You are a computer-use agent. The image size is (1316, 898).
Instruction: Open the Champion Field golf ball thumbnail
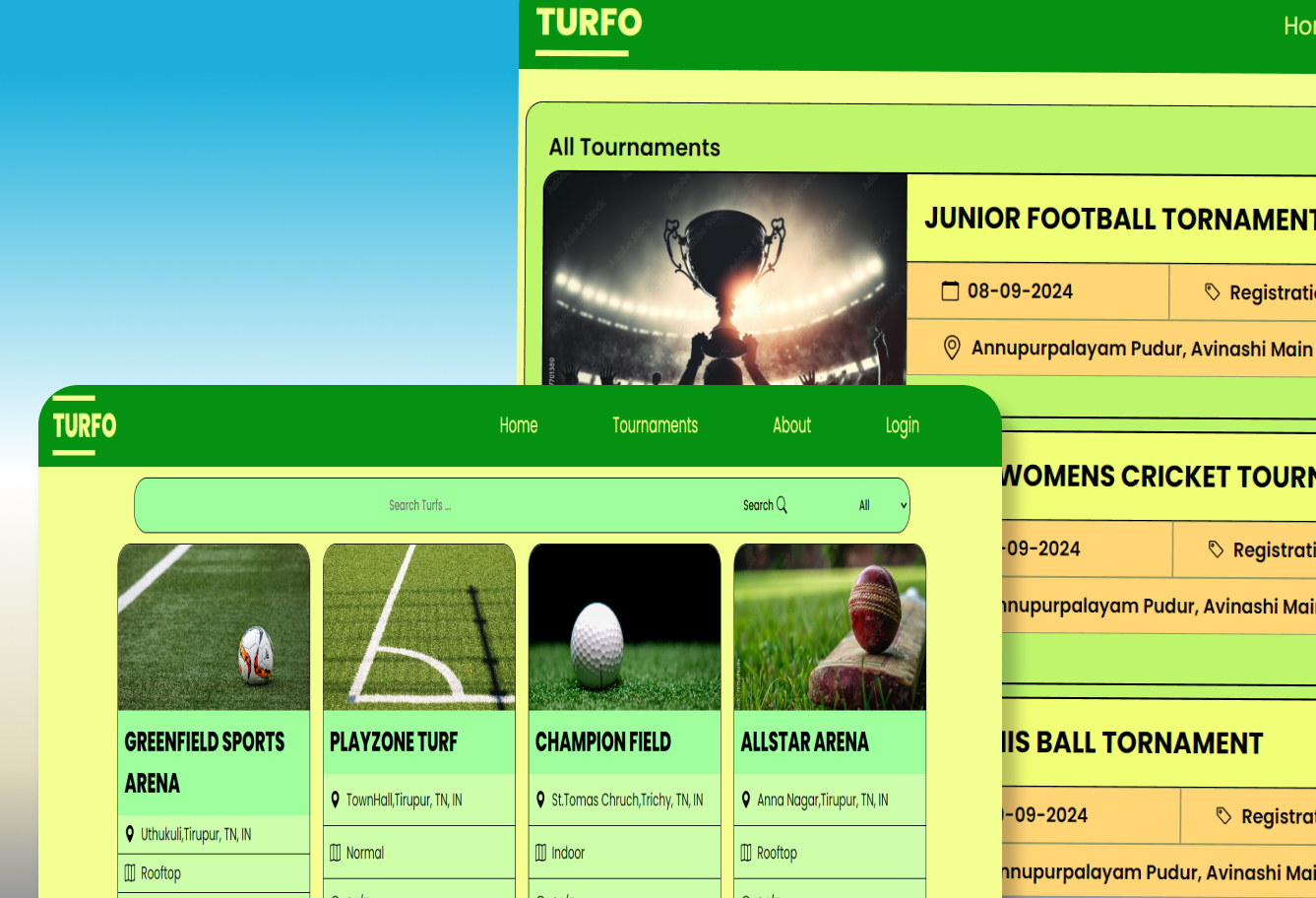tap(624, 627)
